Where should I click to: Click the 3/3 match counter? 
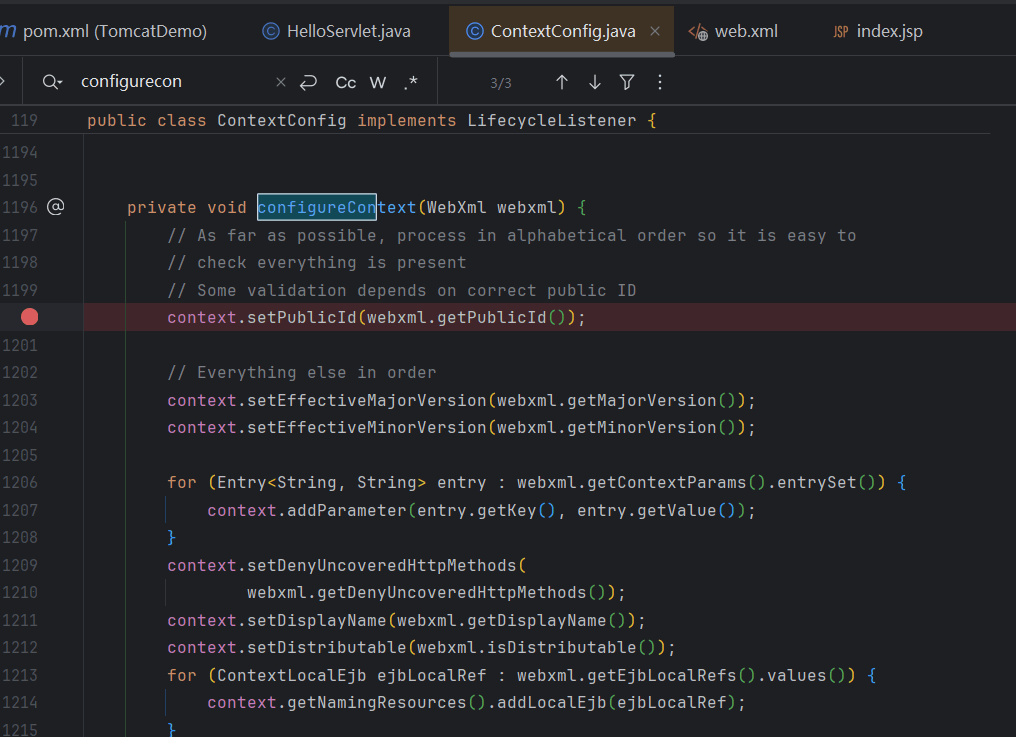pyautogui.click(x=501, y=83)
